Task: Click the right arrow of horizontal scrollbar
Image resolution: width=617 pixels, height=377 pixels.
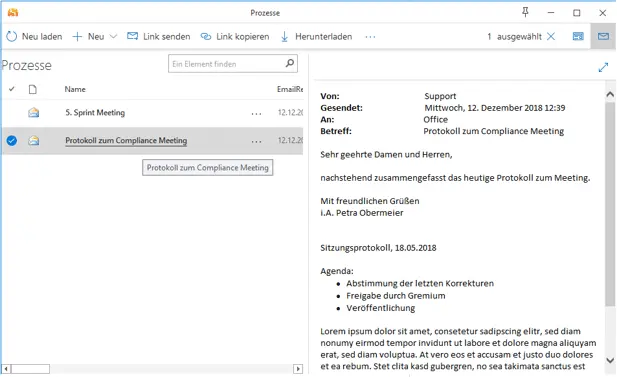Action: pyautogui.click(x=298, y=369)
